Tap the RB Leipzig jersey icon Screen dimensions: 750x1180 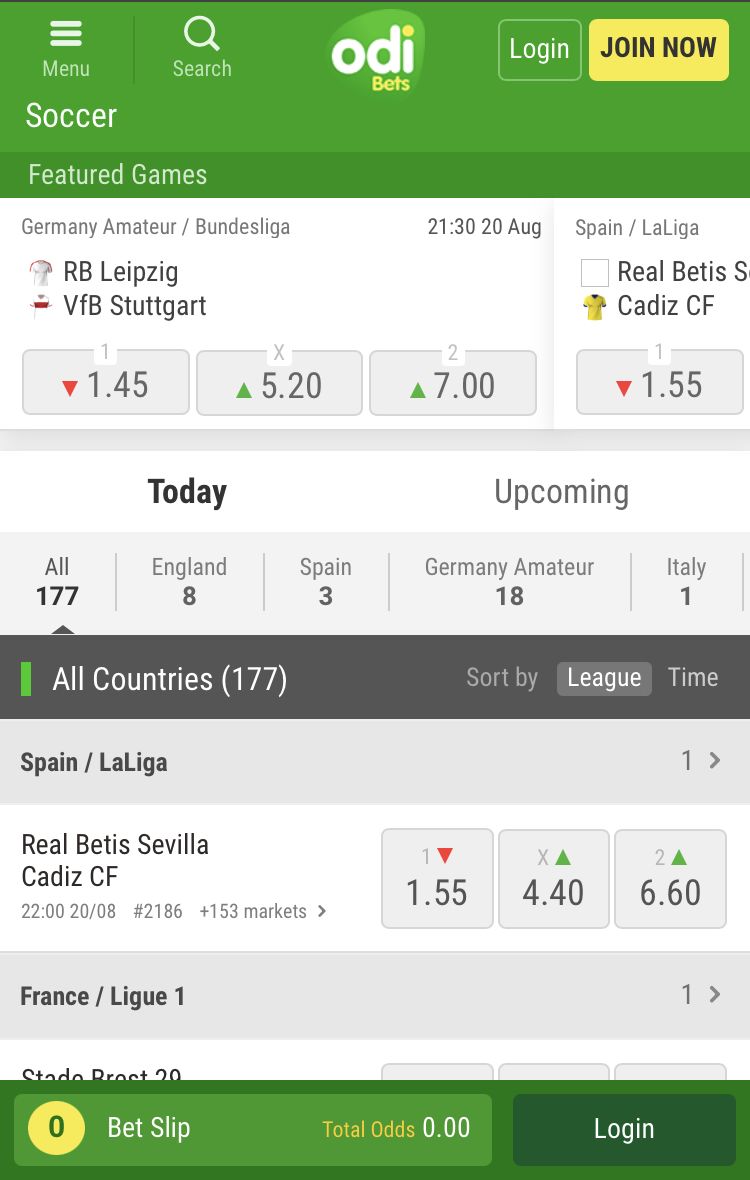pos(41,272)
